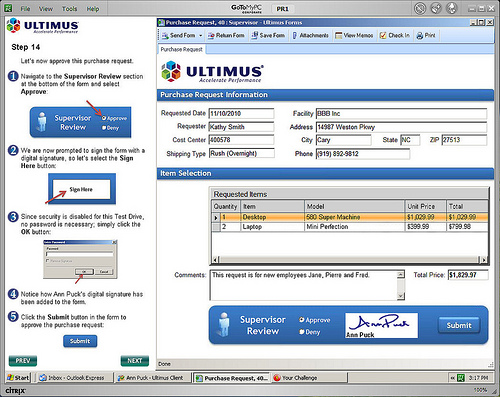Image resolution: width=500 pixels, height=397 pixels.
Task: Click the first round icon in GoToMyPC bar
Action: point(420,8)
